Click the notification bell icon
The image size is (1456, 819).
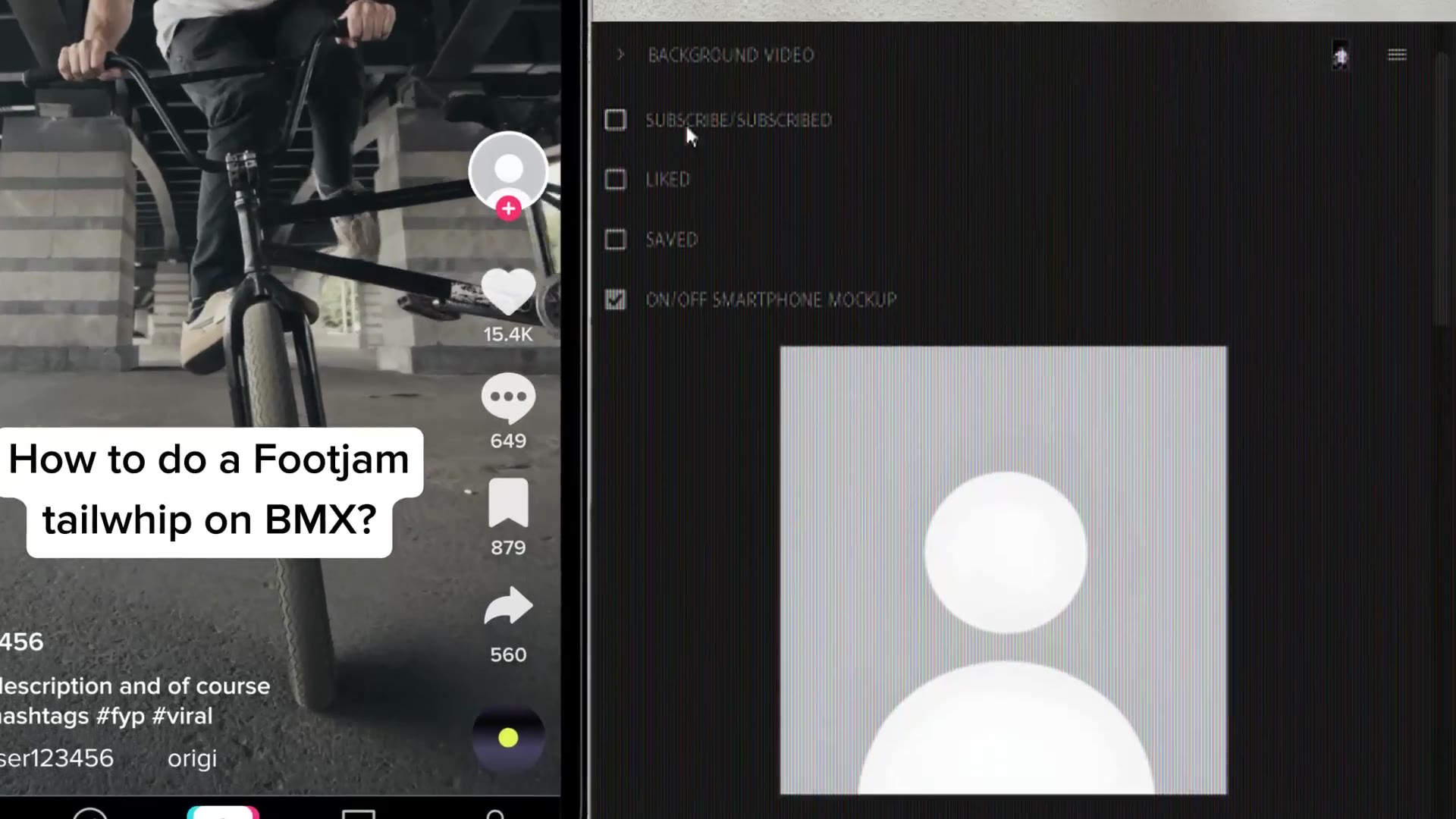(1340, 55)
